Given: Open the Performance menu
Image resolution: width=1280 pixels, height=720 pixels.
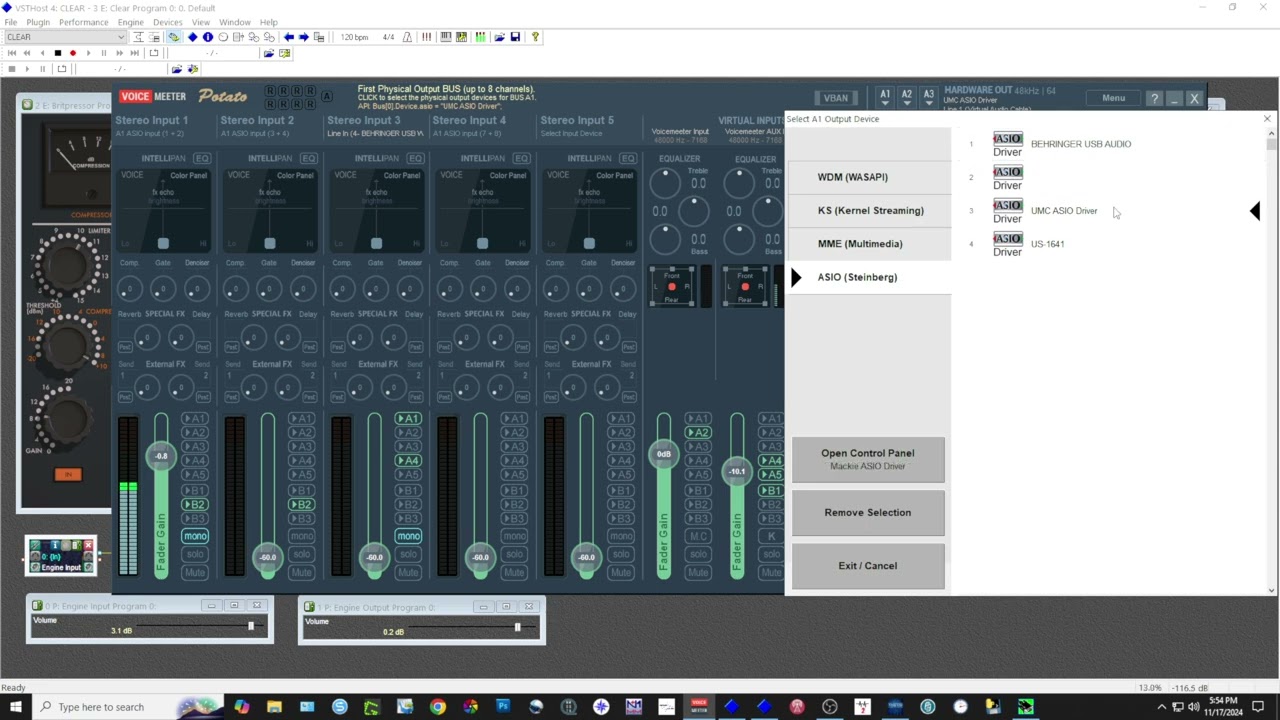Looking at the screenshot, I should coord(84,22).
